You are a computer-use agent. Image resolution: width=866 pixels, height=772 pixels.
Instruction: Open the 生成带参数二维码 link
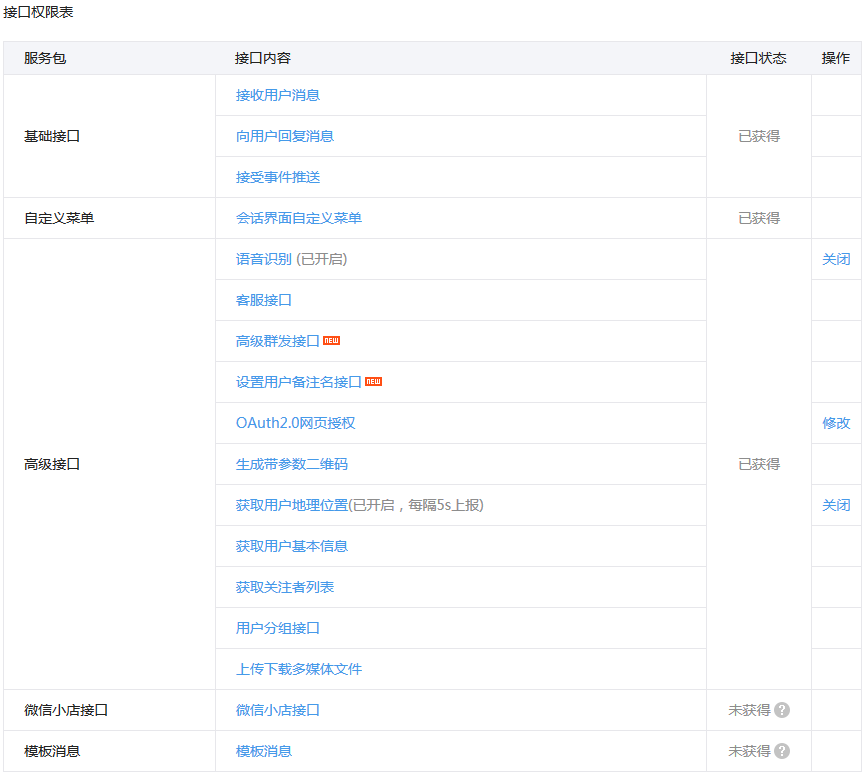(x=292, y=464)
